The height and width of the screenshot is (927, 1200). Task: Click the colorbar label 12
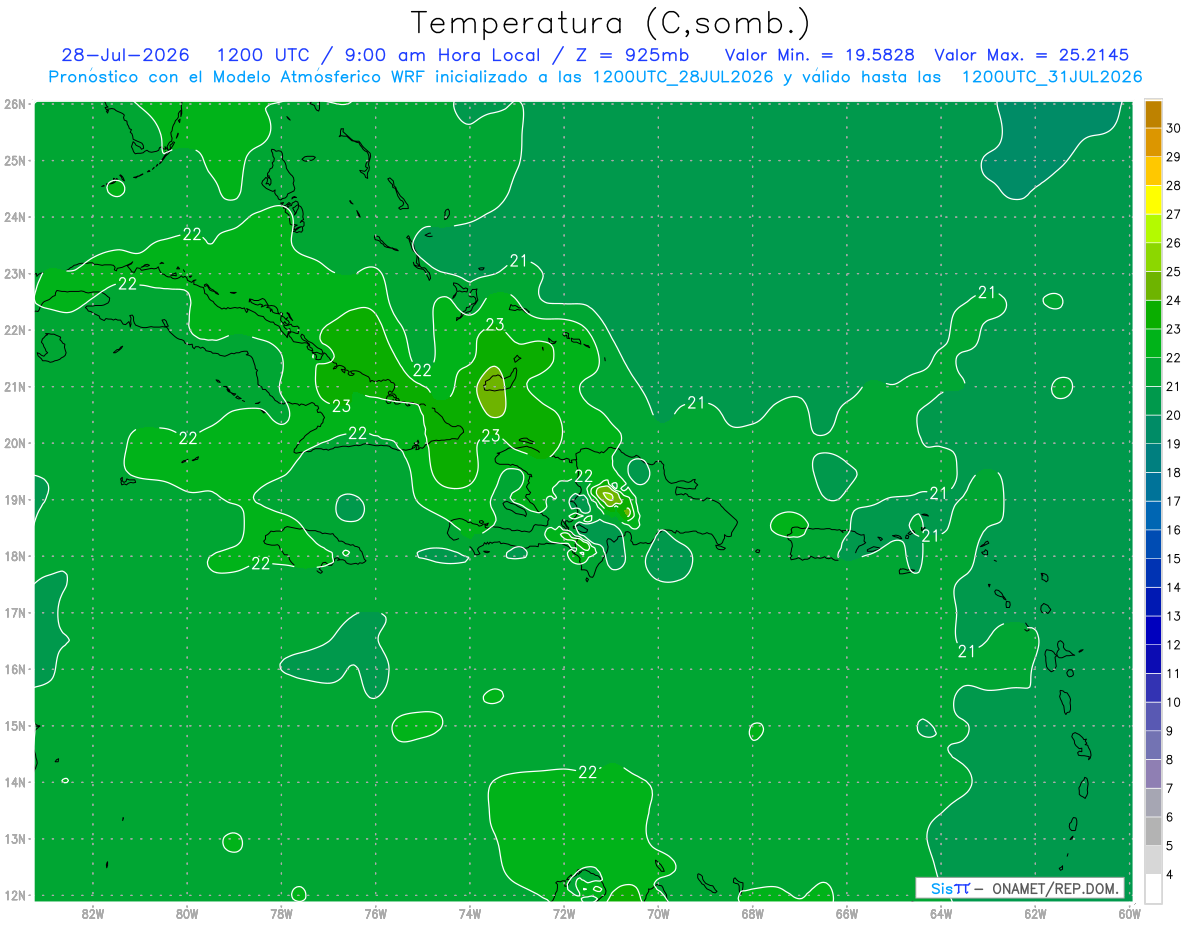pos(1174,645)
